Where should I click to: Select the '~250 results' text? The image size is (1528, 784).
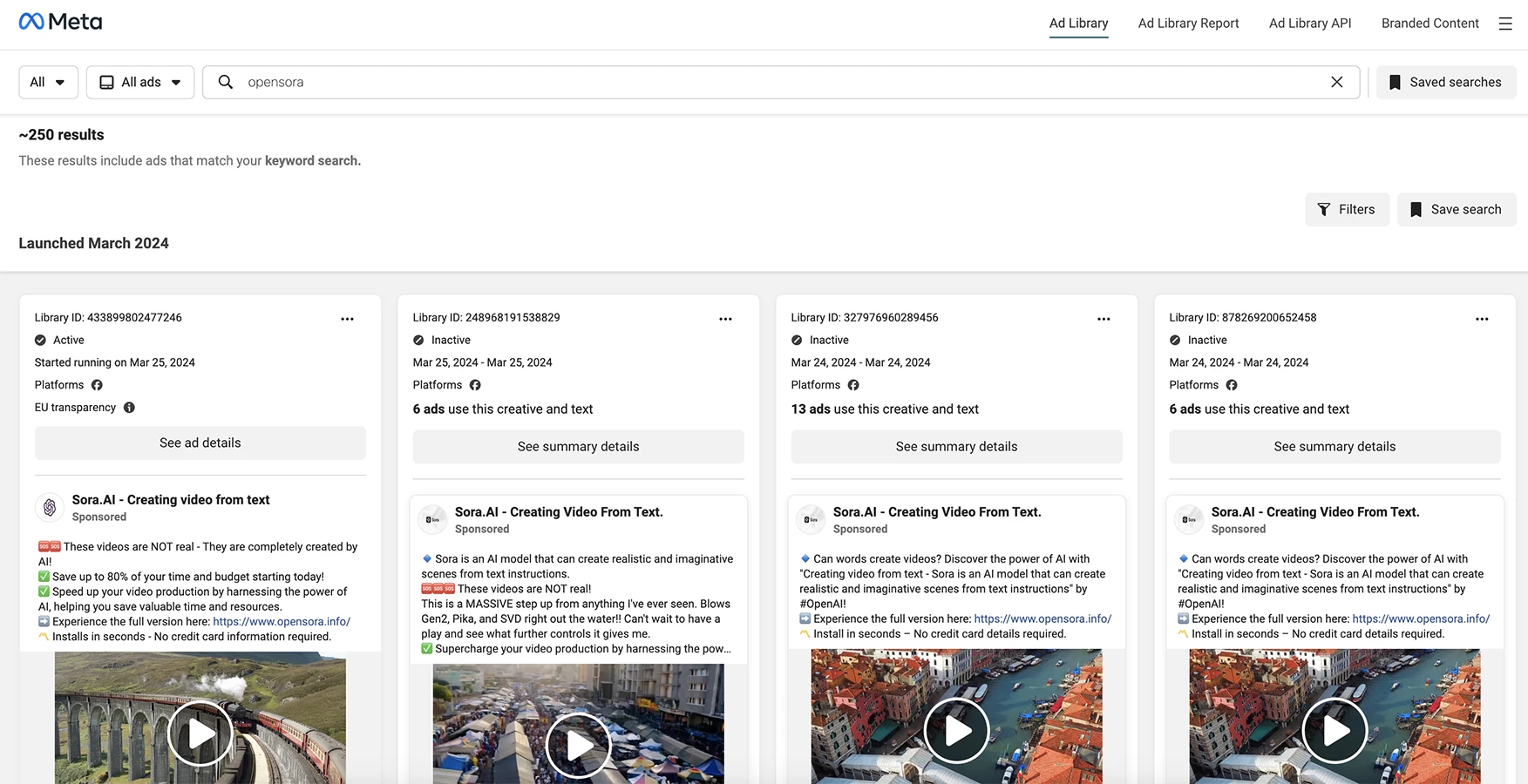point(61,135)
